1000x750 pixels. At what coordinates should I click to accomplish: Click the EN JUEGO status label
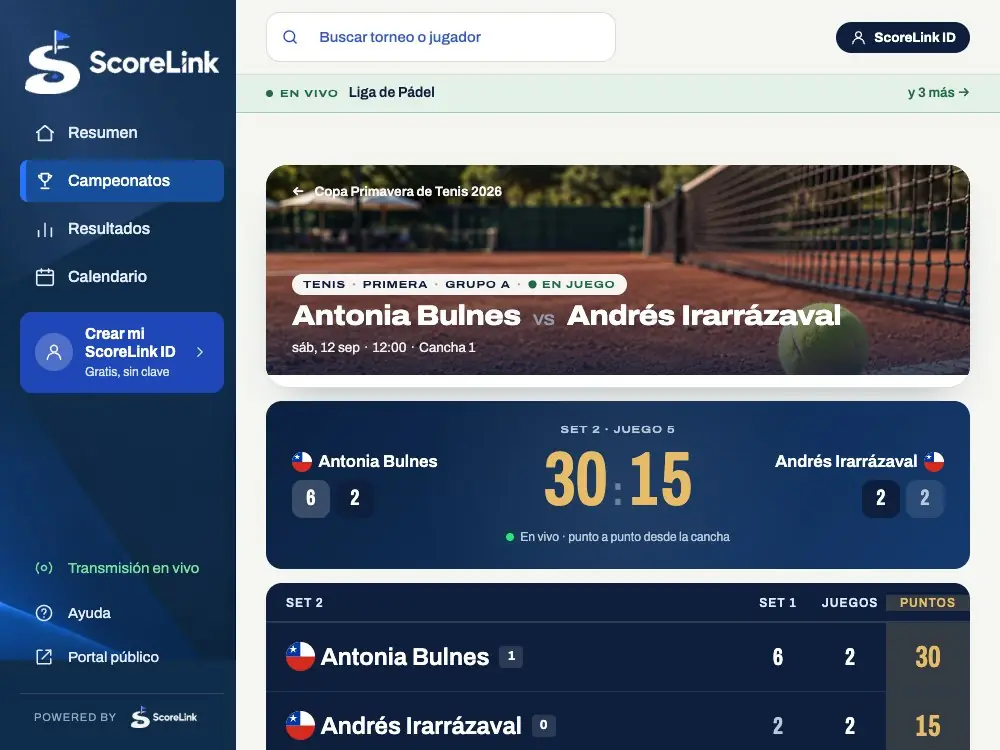click(x=571, y=284)
